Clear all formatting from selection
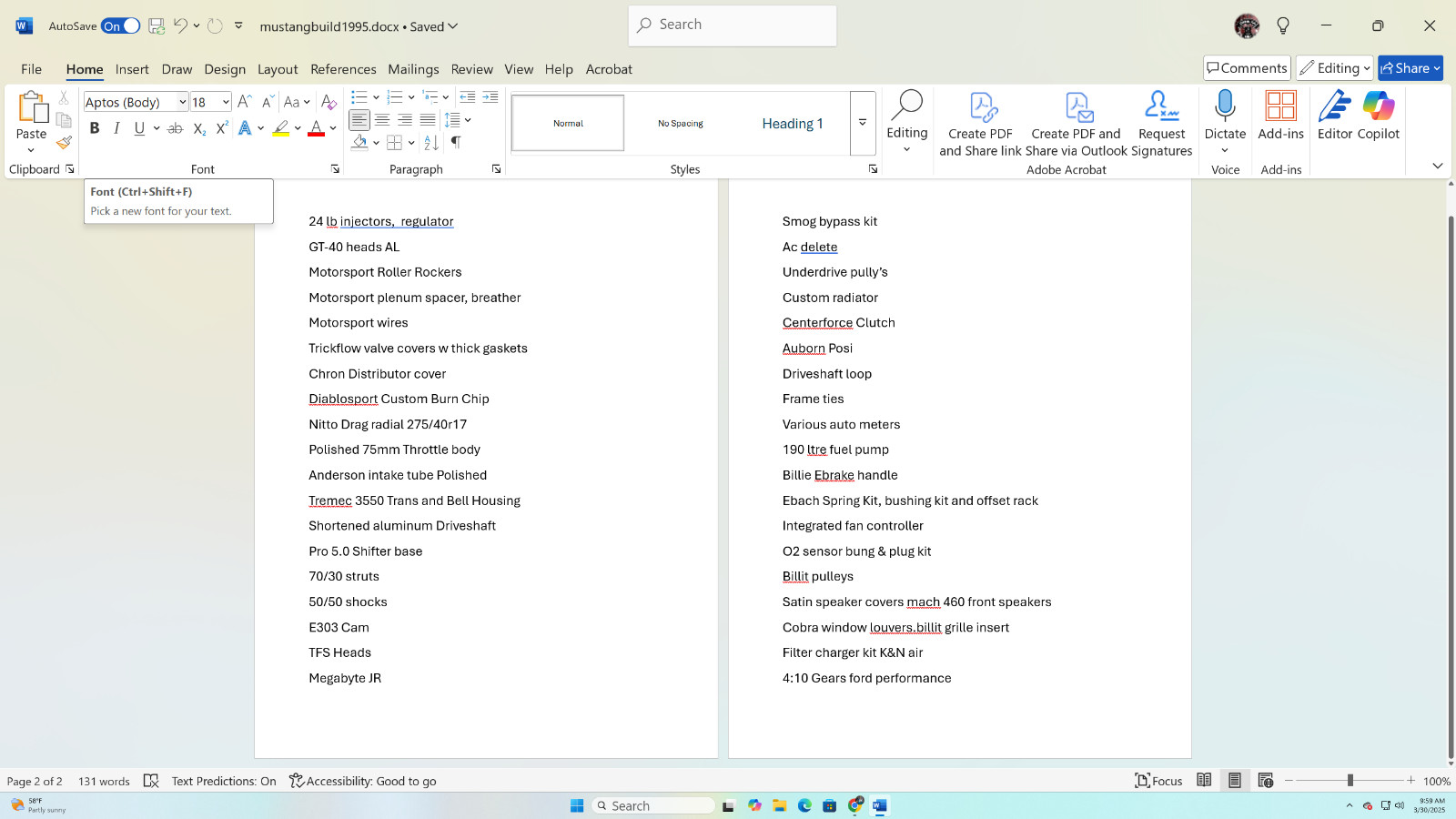This screenshot has height=819, width=1456. [329, 102]
